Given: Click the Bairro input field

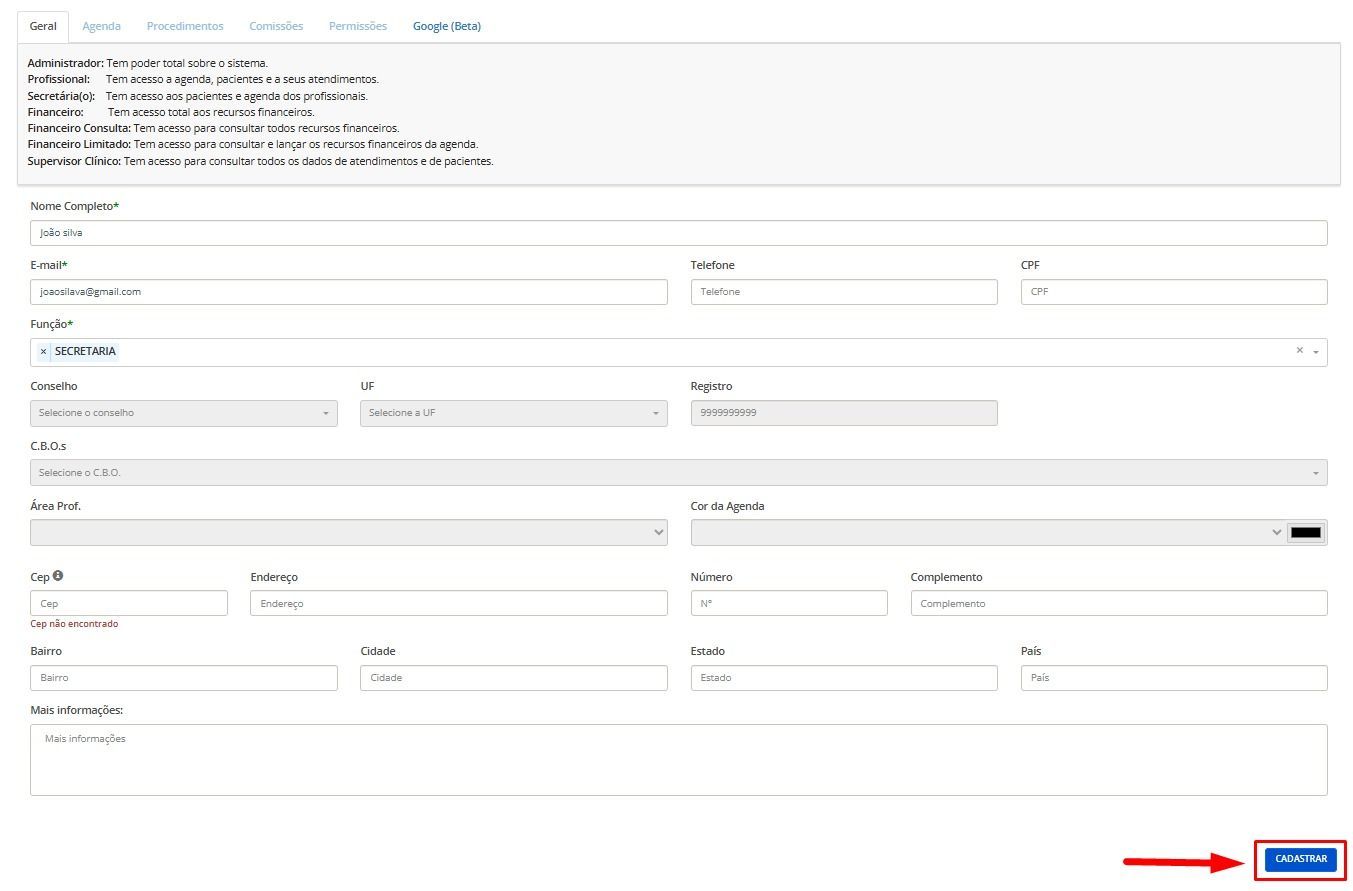Looking at the screenshot, I should [184, 678].
